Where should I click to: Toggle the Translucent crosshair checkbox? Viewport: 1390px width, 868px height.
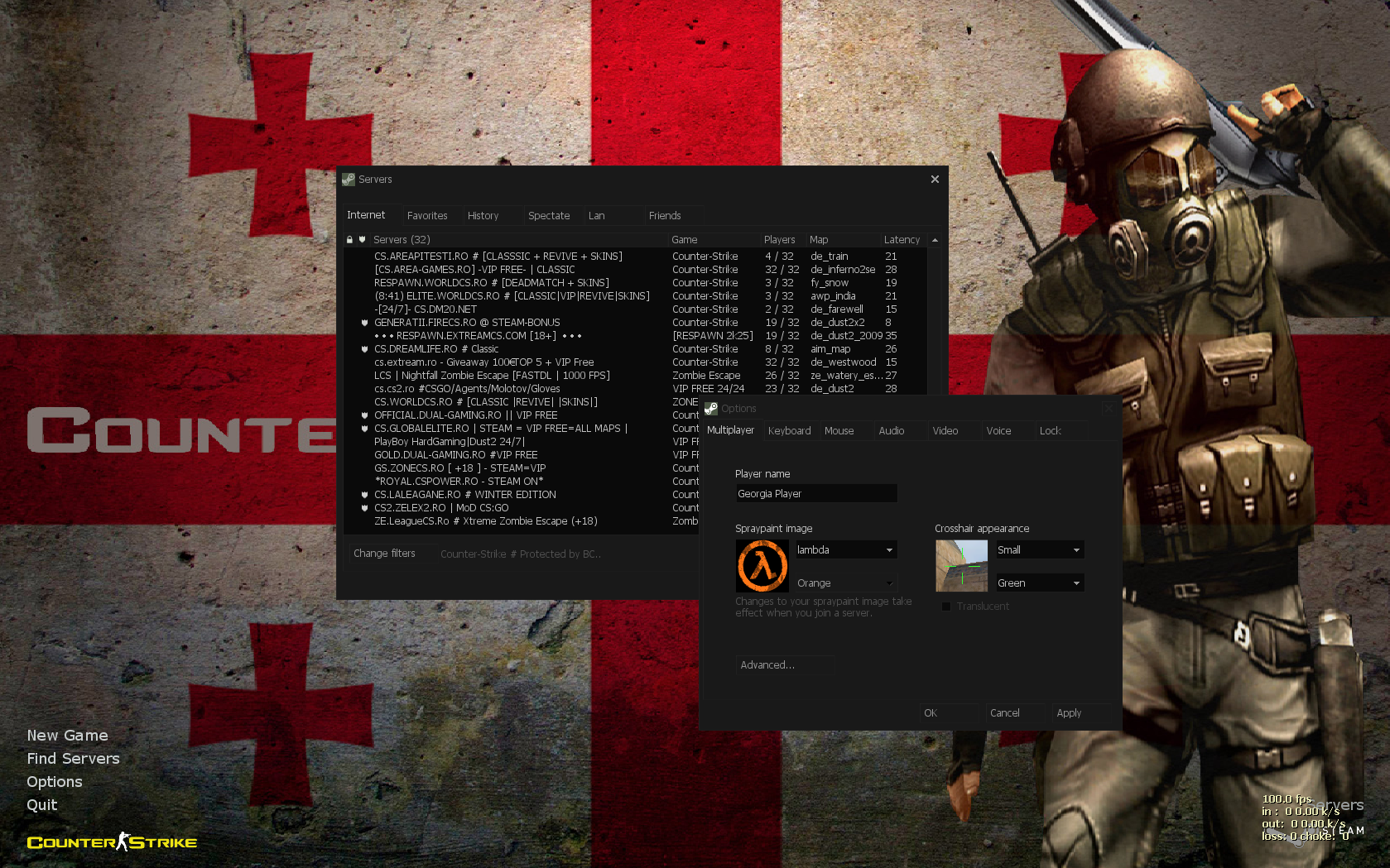click(946, 607)
